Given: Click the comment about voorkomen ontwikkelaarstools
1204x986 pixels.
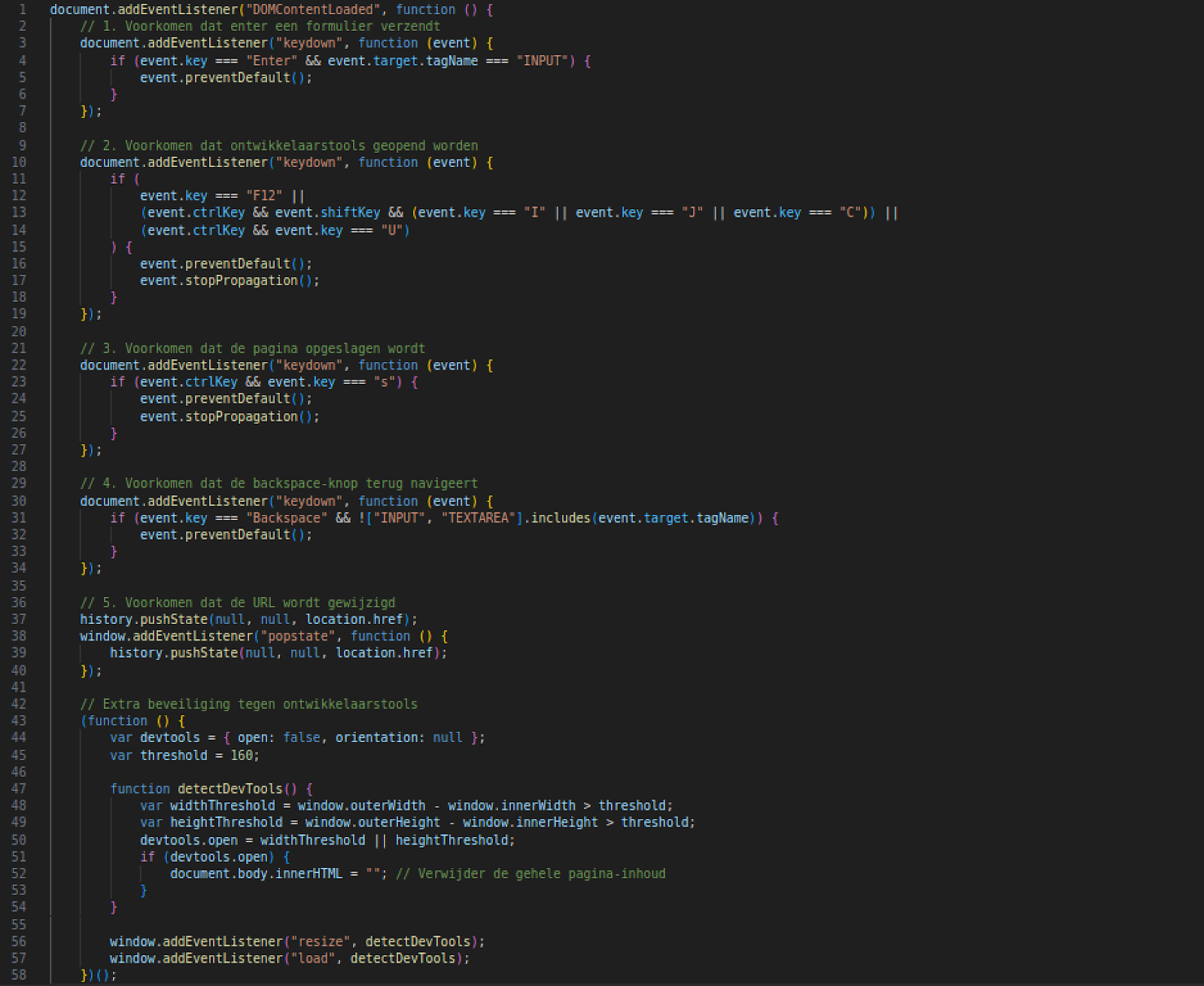Looking at the screenshot, I should tap(278, 145).
